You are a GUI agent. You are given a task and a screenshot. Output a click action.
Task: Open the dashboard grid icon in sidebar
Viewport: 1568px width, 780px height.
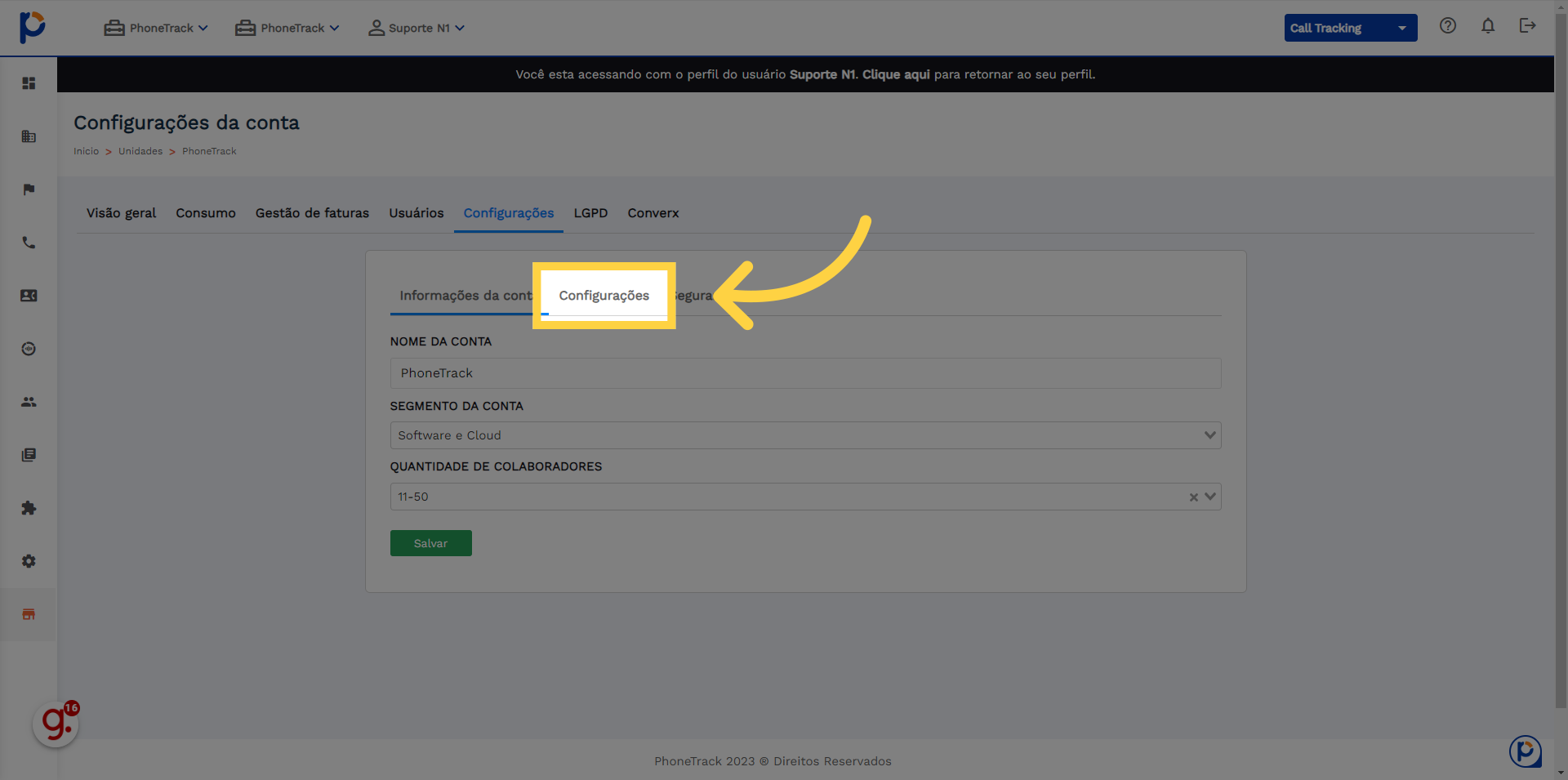[29, 83]
